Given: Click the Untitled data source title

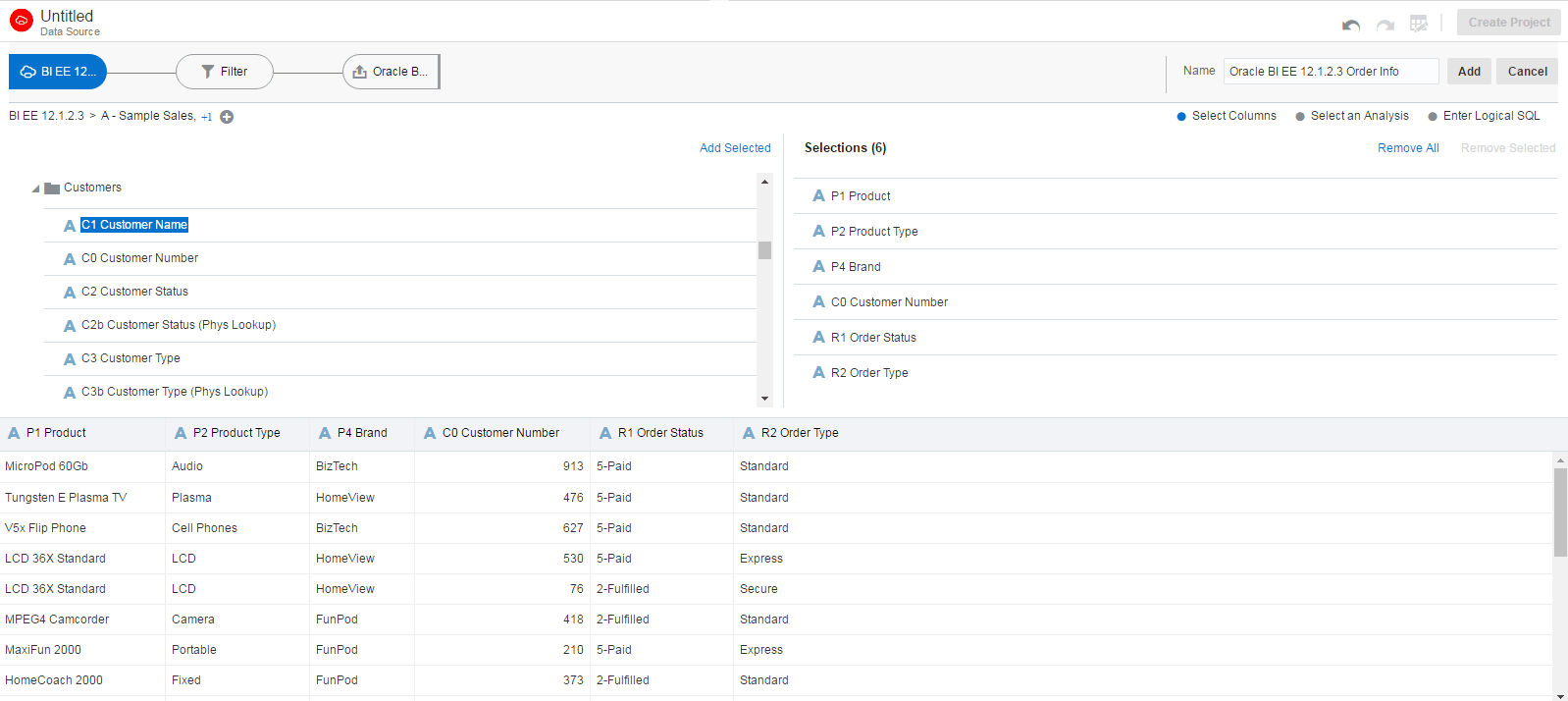Looking at the screenshot, I should pyautogui.click(x=67, y=16).
